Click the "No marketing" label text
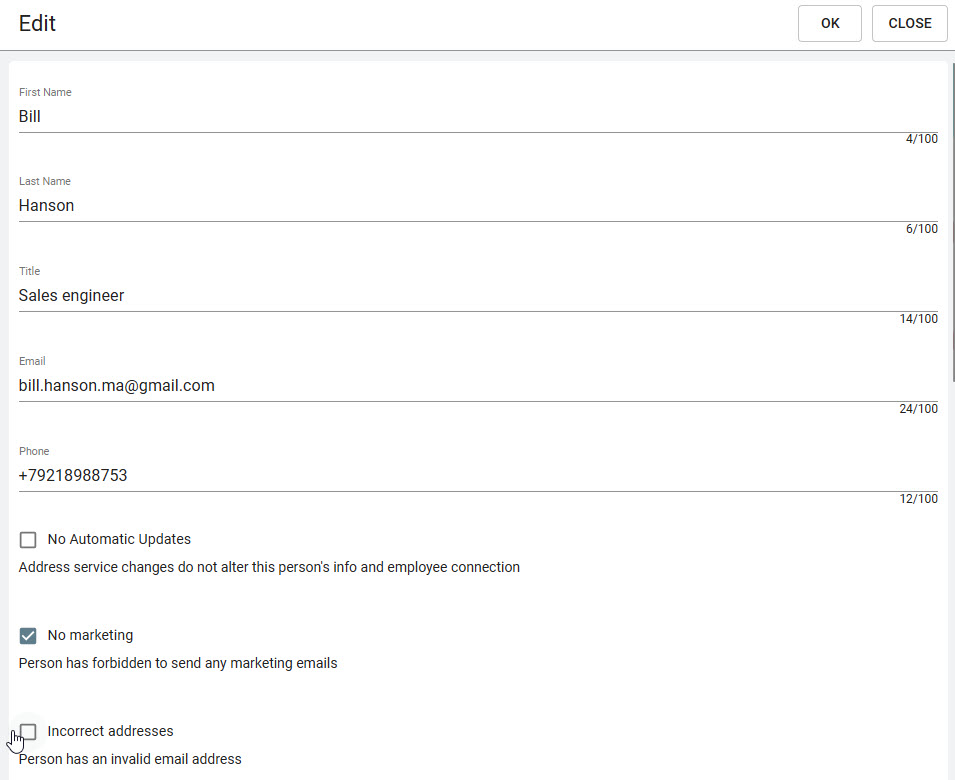 point(90,635)
